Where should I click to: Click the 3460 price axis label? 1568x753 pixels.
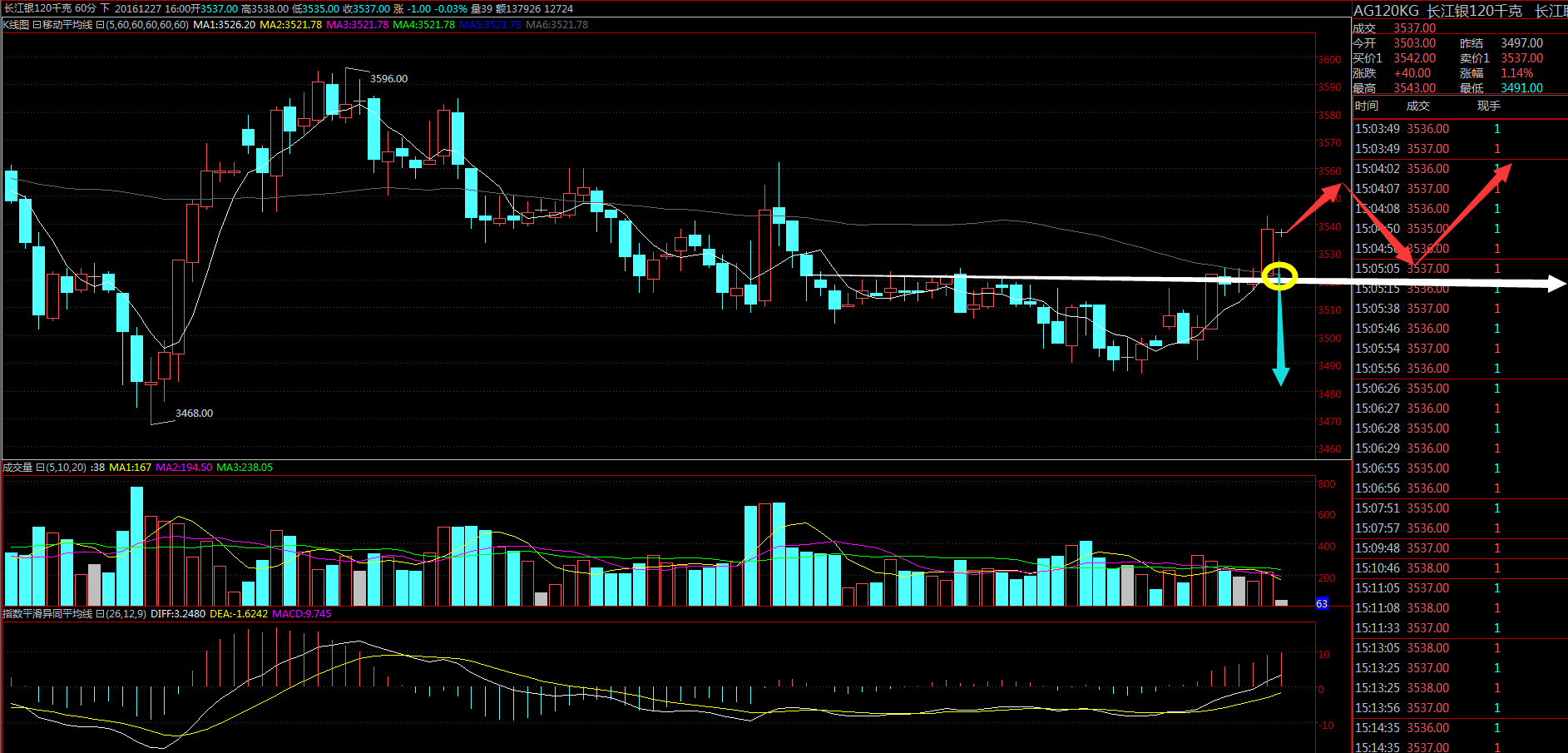click(x=1329, y=449)
